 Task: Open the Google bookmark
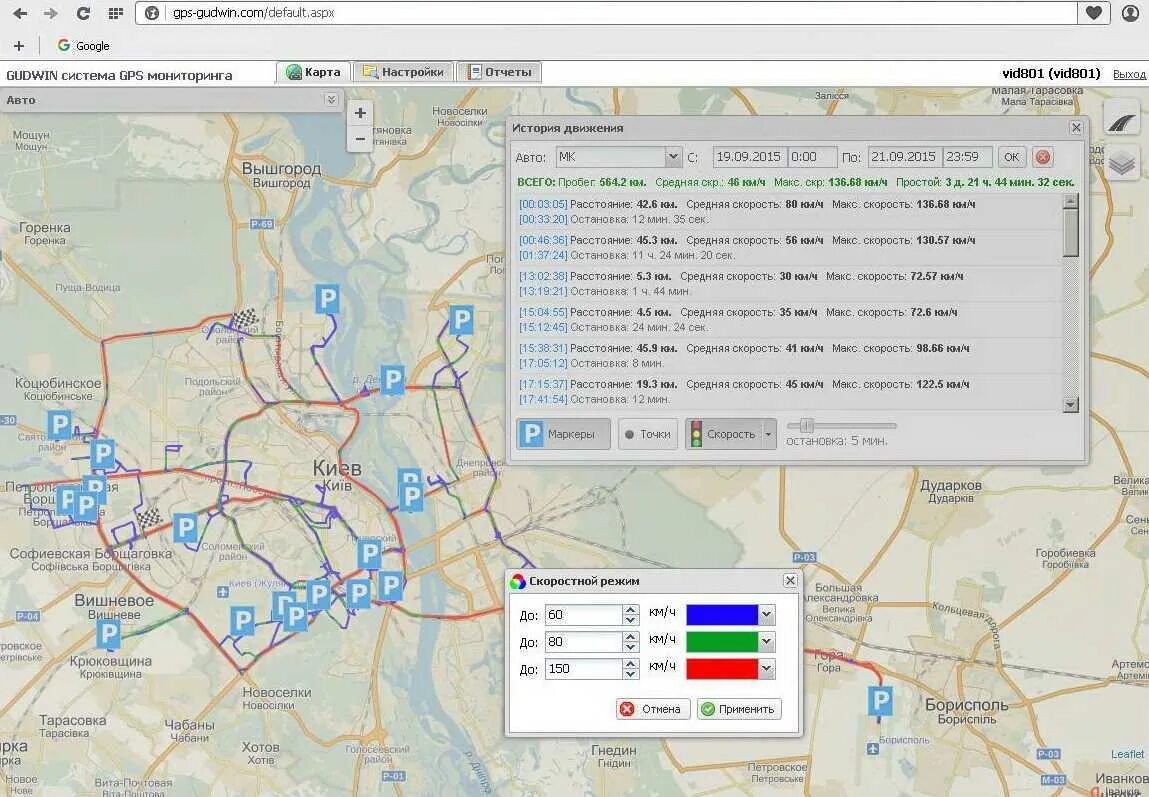click(84, 45)
